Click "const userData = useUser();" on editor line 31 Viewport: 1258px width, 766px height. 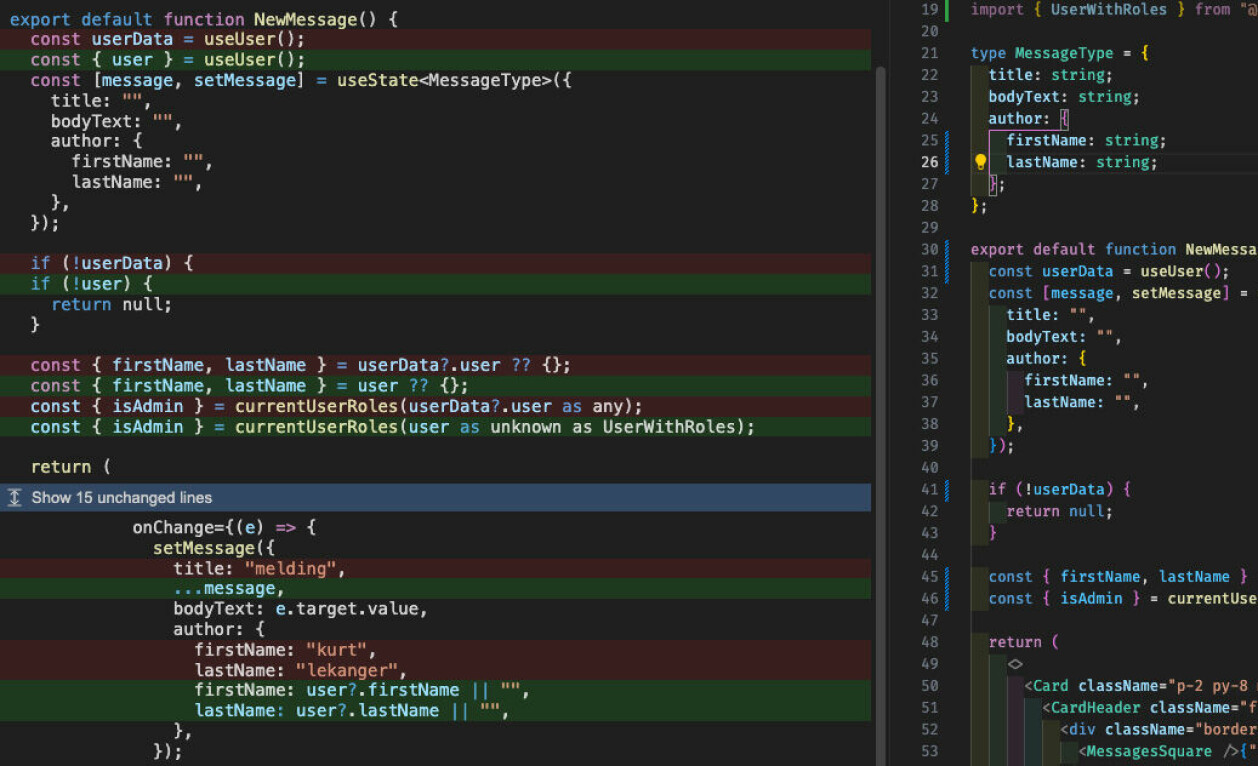1109,271
